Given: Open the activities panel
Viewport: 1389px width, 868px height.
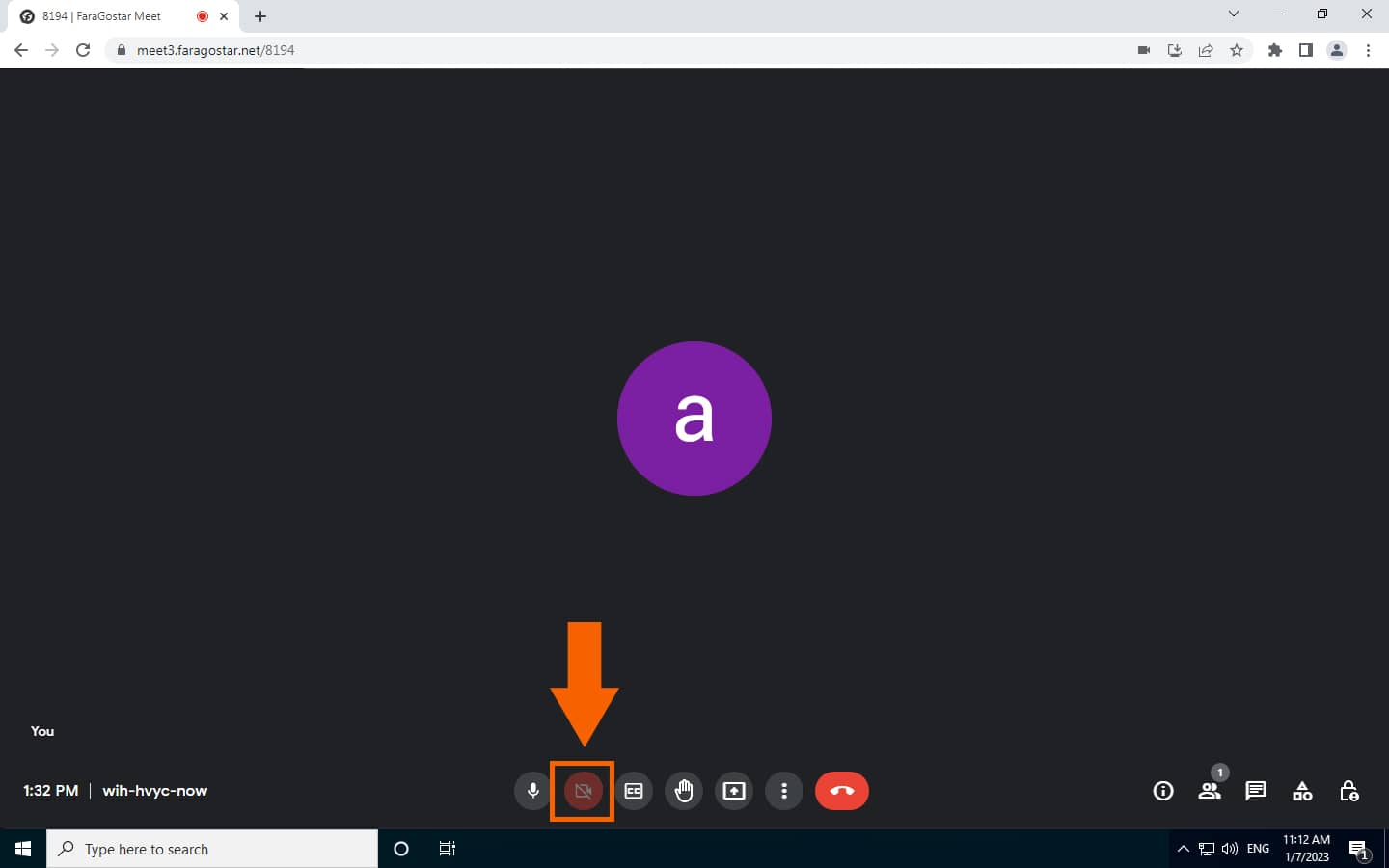Looking at the screenshot, I should coord(1302,791).
